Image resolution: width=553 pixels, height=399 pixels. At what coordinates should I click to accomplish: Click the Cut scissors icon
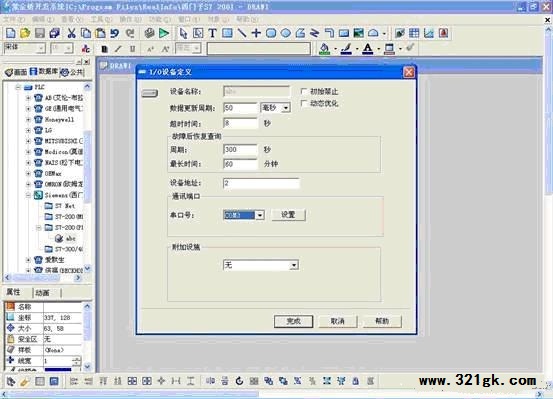pos(72,33)
